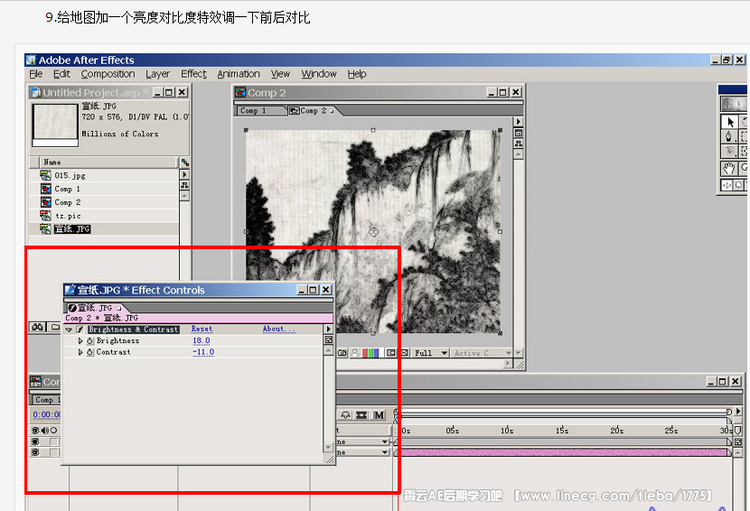Toggle first layer video eye in Timeline

tap(35, 442)
